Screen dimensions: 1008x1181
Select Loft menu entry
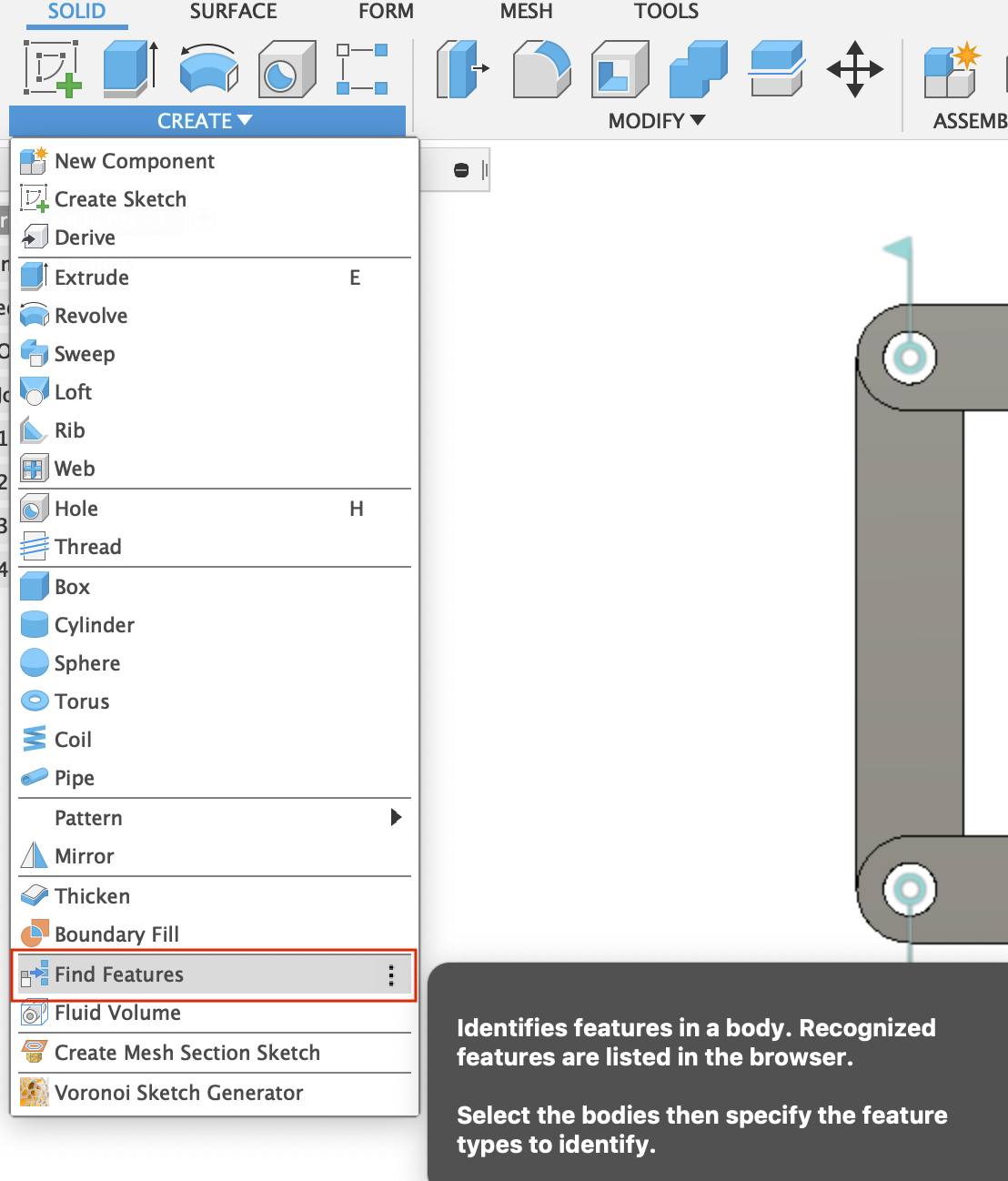[x=215, y=392]
